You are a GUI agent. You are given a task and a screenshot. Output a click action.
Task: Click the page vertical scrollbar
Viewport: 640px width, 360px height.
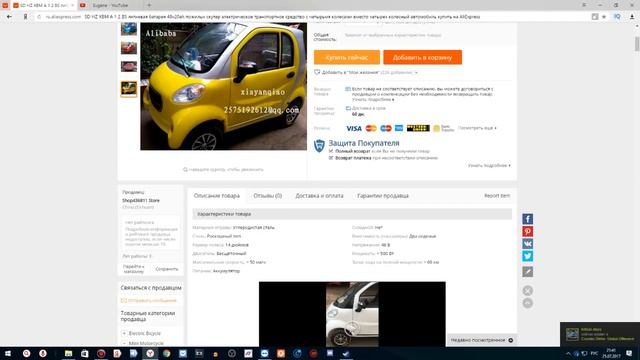[637, 44]
